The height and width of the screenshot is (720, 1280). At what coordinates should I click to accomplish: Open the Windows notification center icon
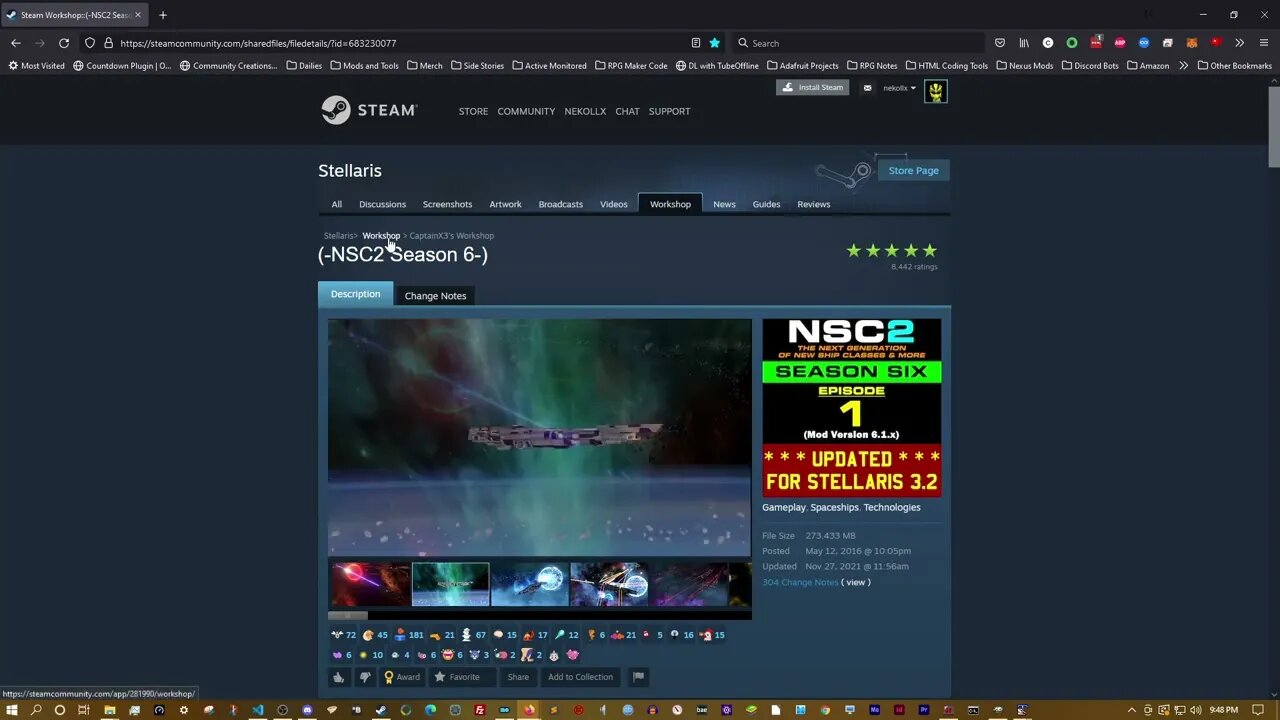tap(1258, 710)
